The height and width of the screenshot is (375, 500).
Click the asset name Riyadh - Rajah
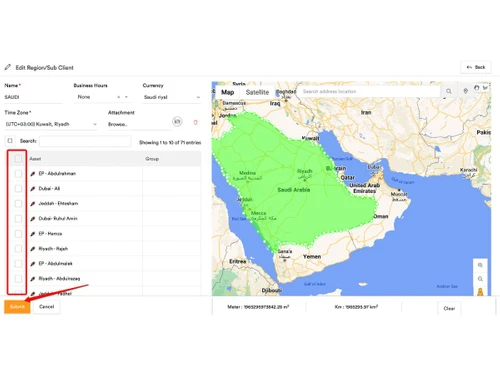coord(53,249)
